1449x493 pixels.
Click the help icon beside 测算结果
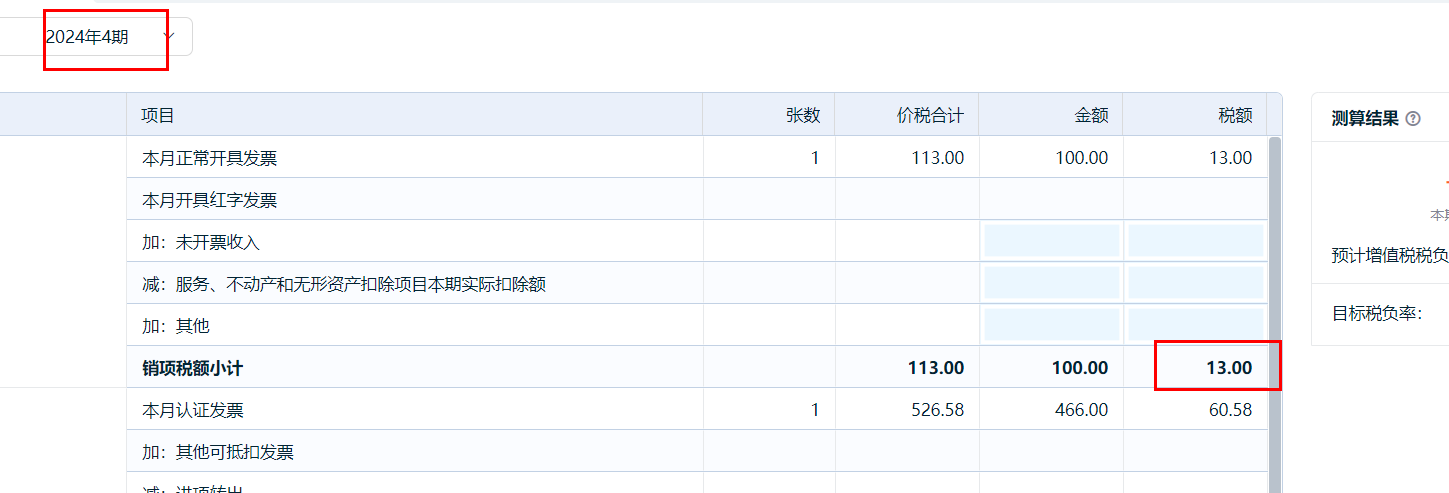1413,119
